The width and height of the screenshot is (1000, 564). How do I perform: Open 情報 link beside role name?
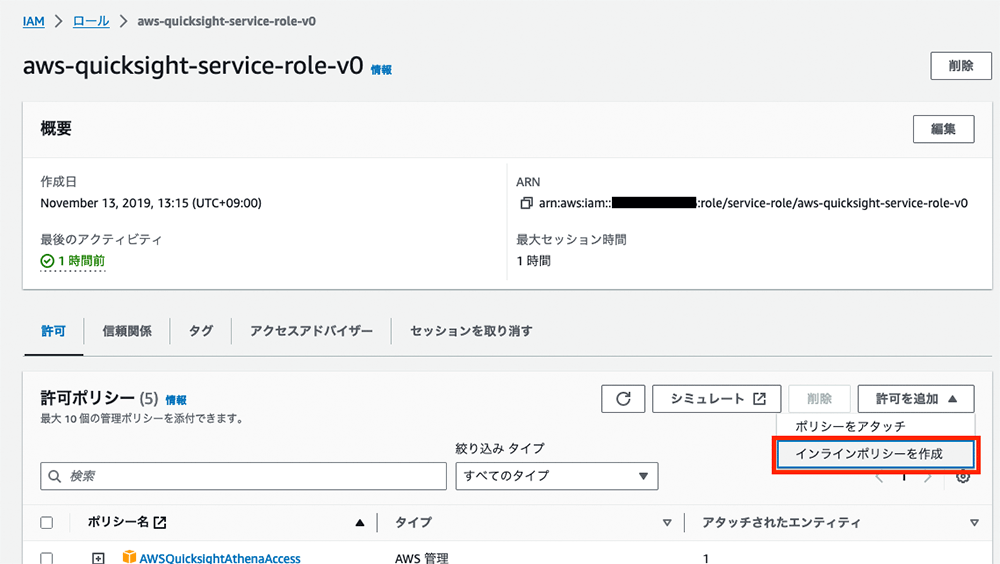(381, 70)
